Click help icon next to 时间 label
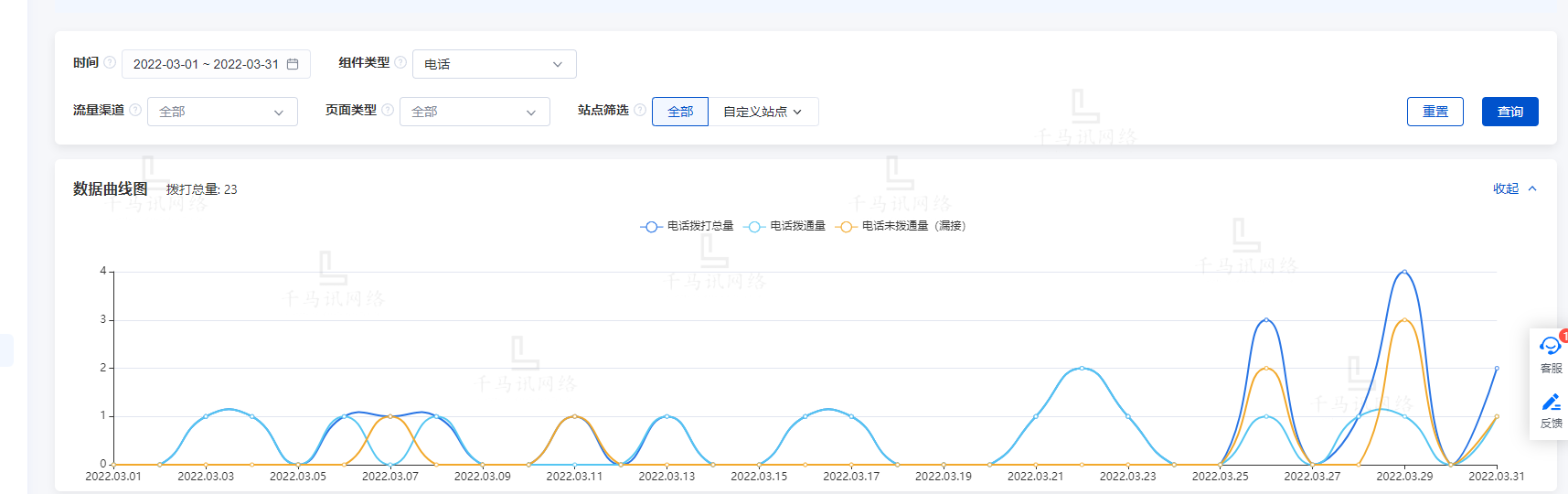 [x=110, y=62]
